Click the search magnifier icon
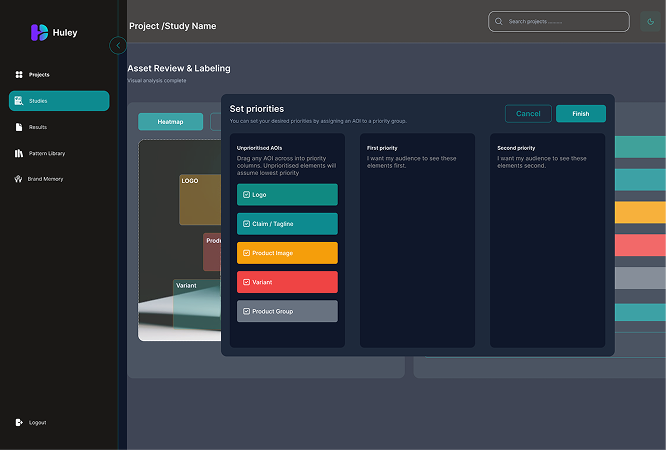The width and height of the screenshot is (666, 450). [499, 21]
